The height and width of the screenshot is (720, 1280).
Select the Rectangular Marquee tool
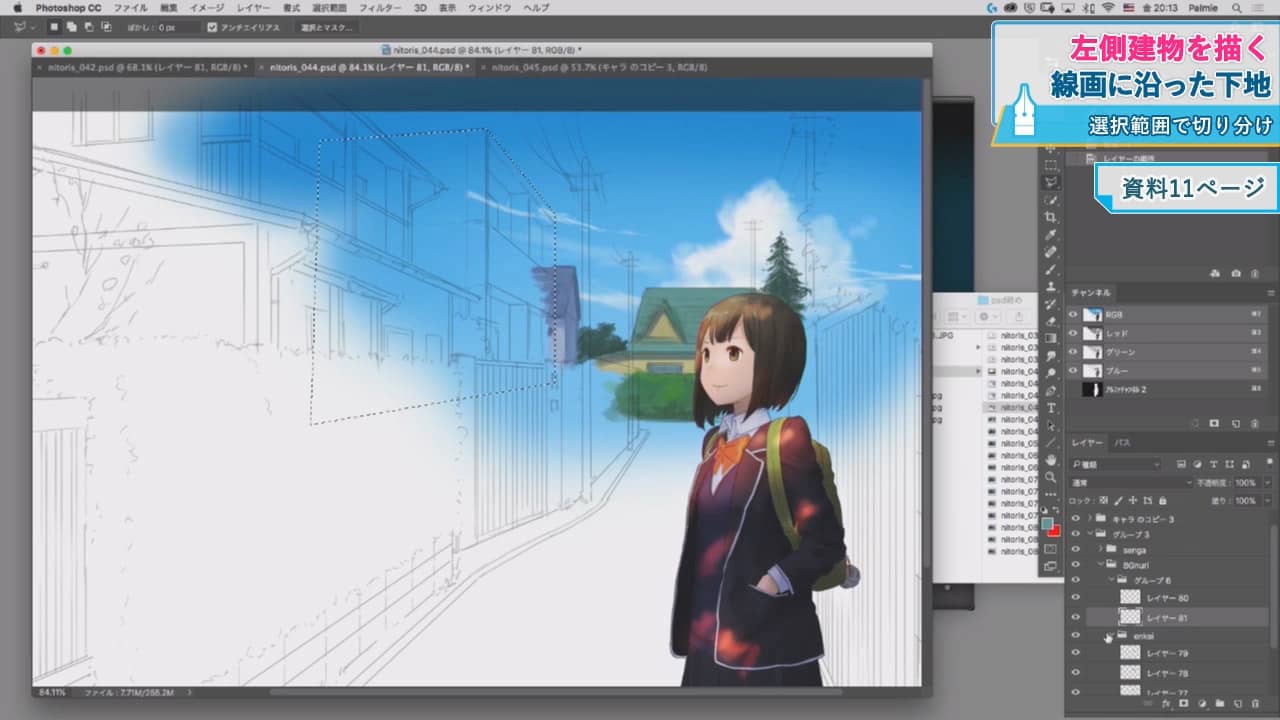click(x=1051, y=166)
